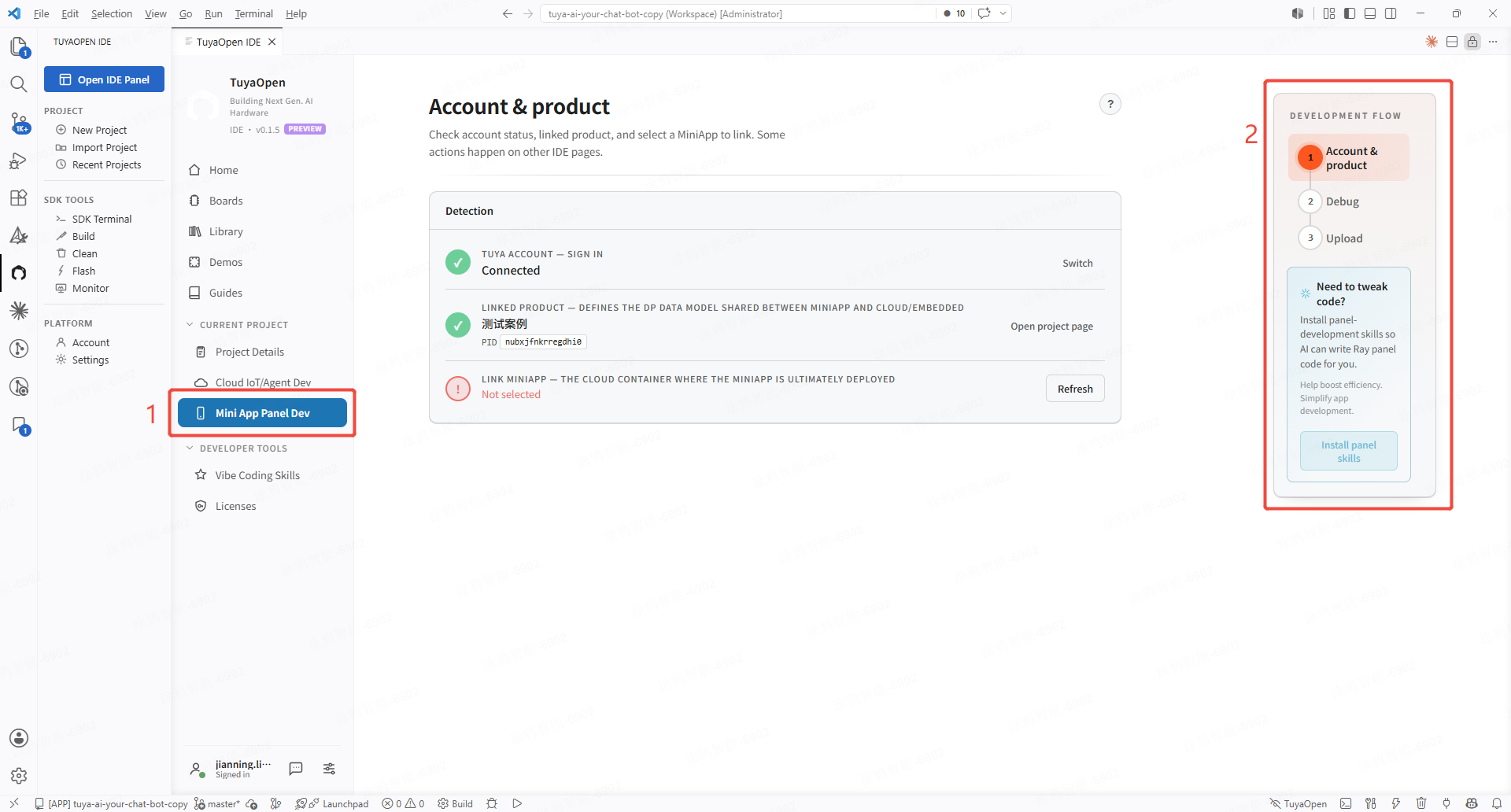This screenshot has width=1511, height=812.
Task: Click the flash lightning icon in status bar
Action: click(x=1396, y=803)
